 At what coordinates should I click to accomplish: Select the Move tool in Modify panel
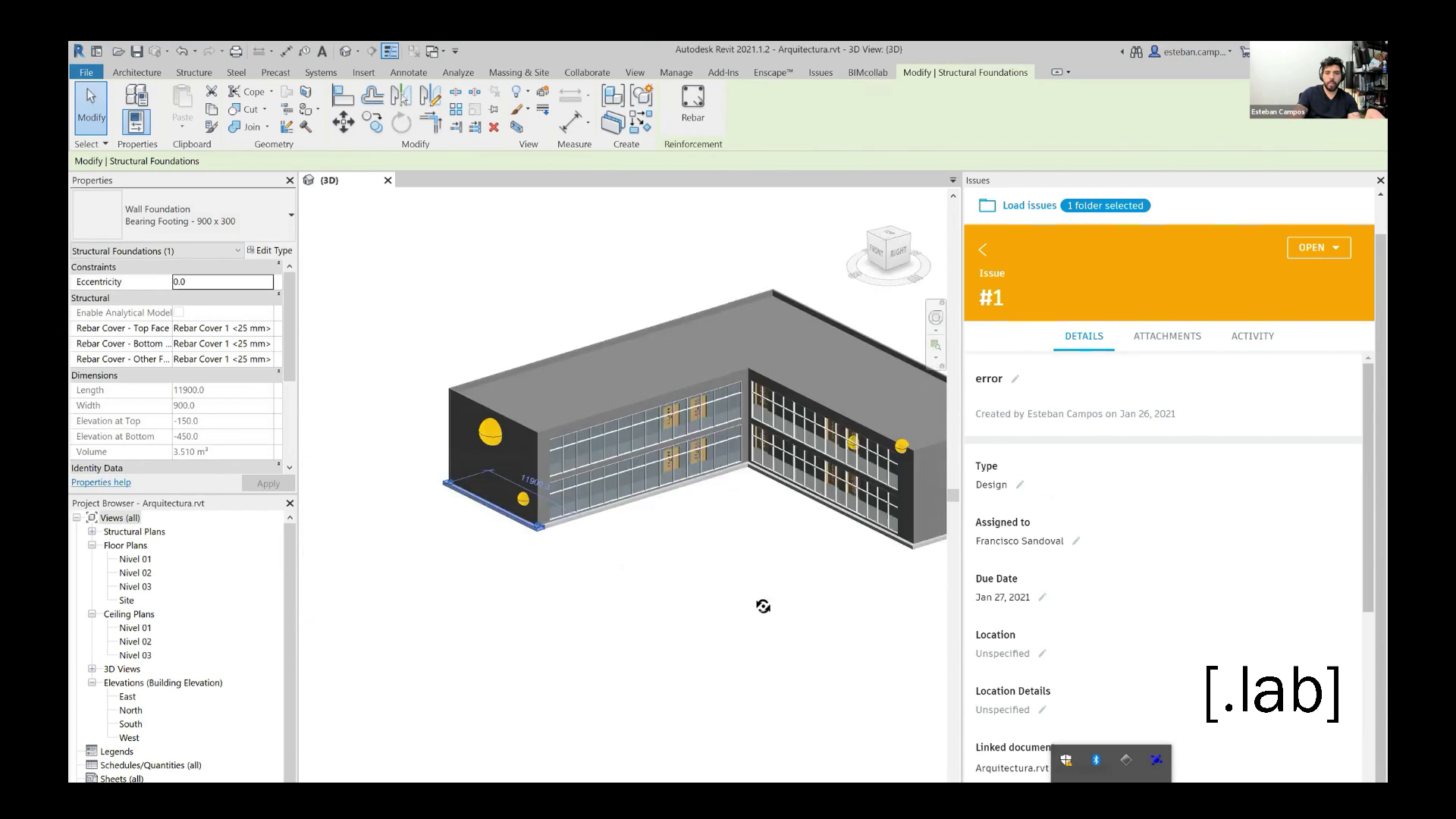click(343, 122)
